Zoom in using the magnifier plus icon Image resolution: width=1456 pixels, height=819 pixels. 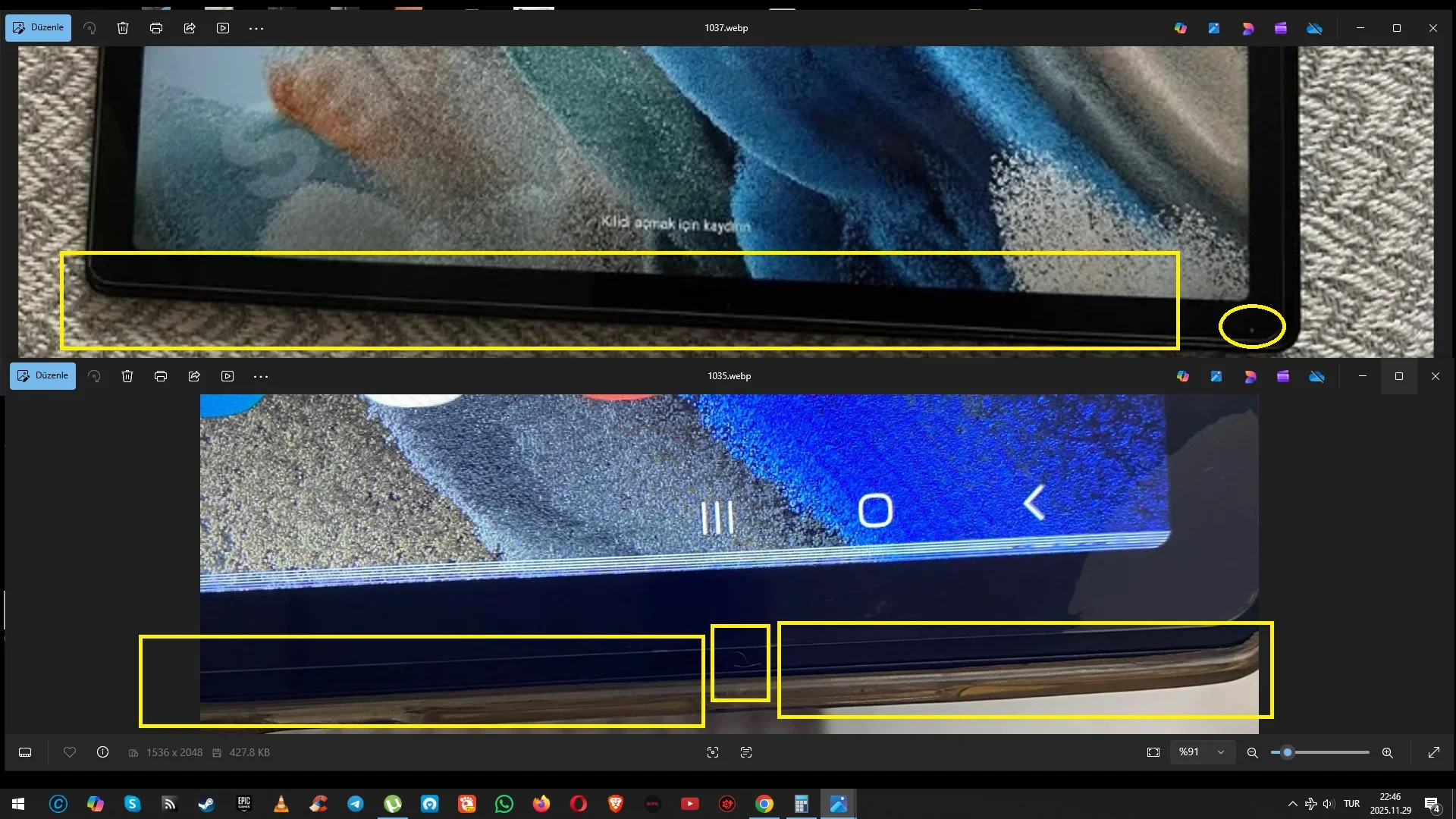click(1387, 752)
